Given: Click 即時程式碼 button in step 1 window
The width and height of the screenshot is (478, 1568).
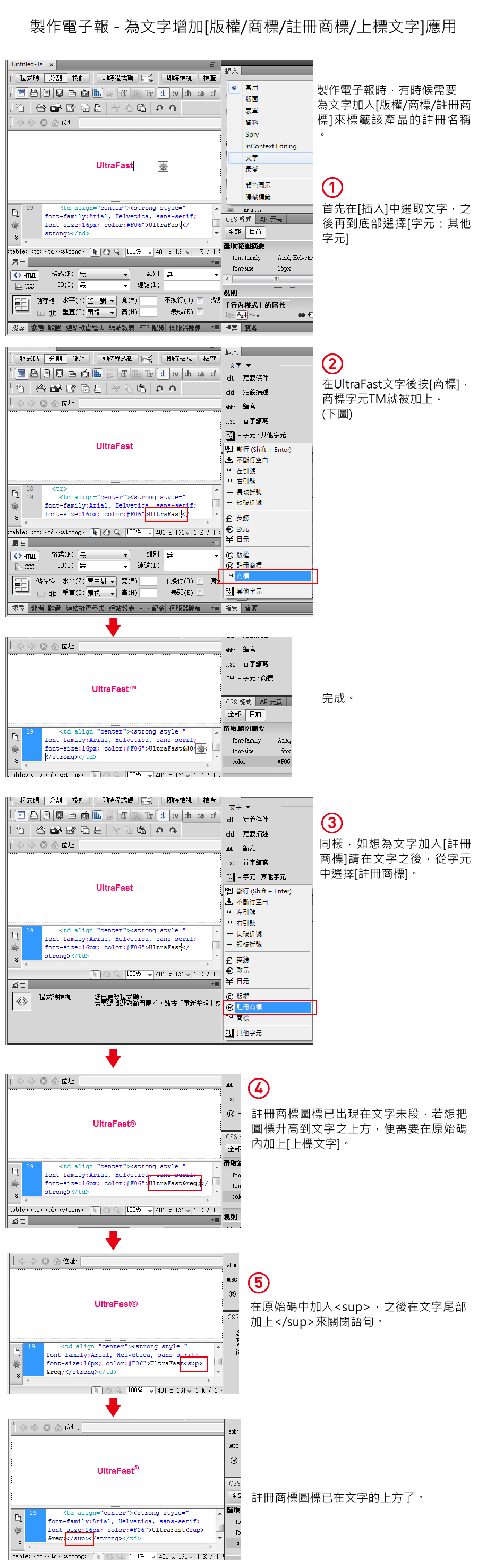Looking at the screenshot, I should click(117, 78).
